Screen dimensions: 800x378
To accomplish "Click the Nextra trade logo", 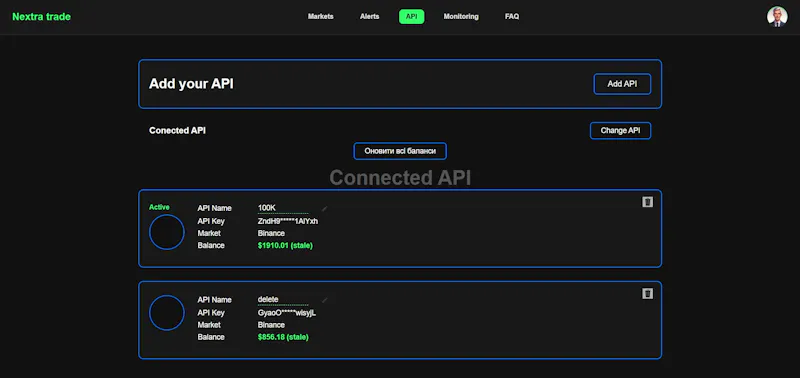I will [41, 17].
